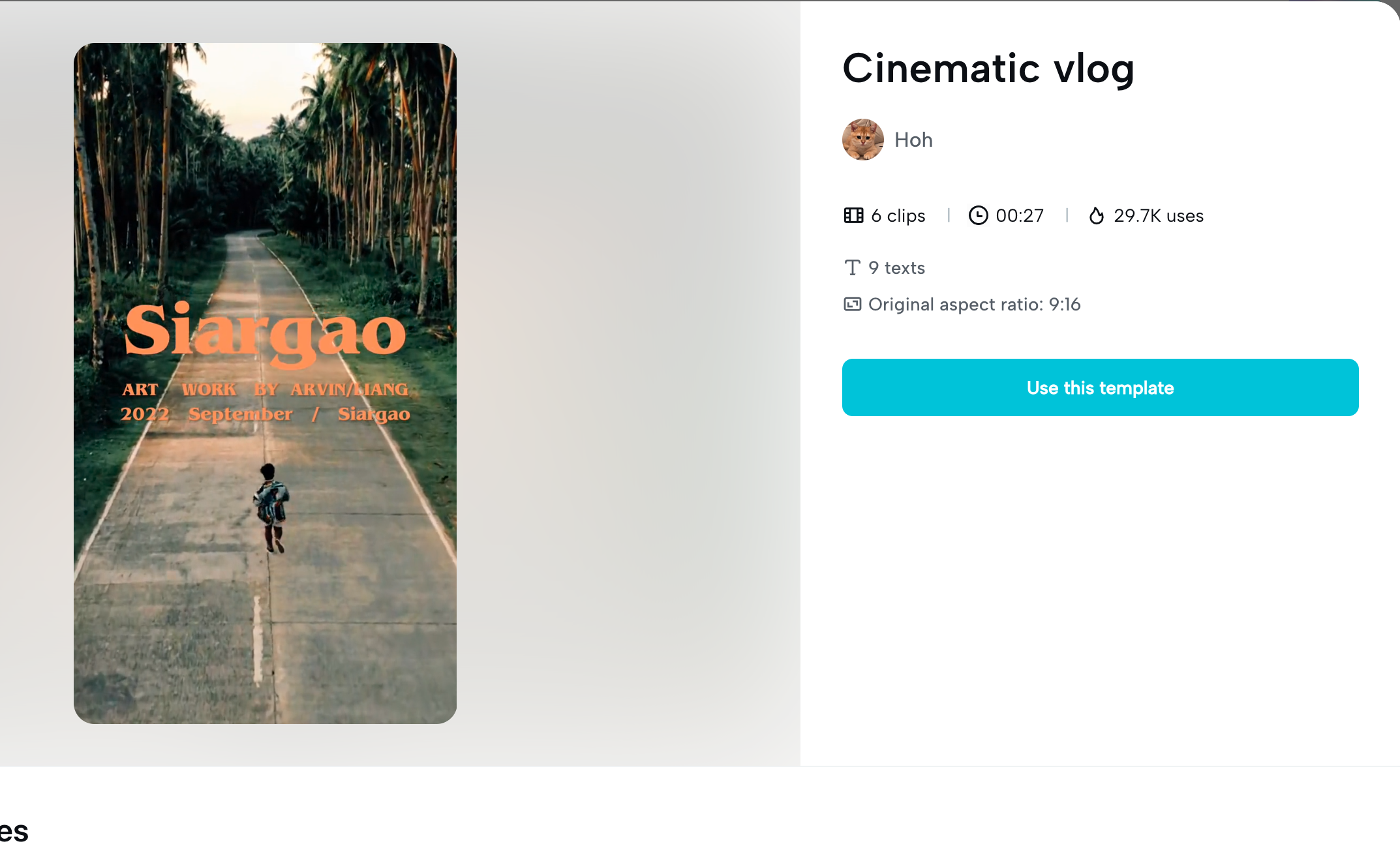Click the Cinematic vlog title
Image resolution: width=1400 pixels, height=861 pixels.
(x=988, y=68)
